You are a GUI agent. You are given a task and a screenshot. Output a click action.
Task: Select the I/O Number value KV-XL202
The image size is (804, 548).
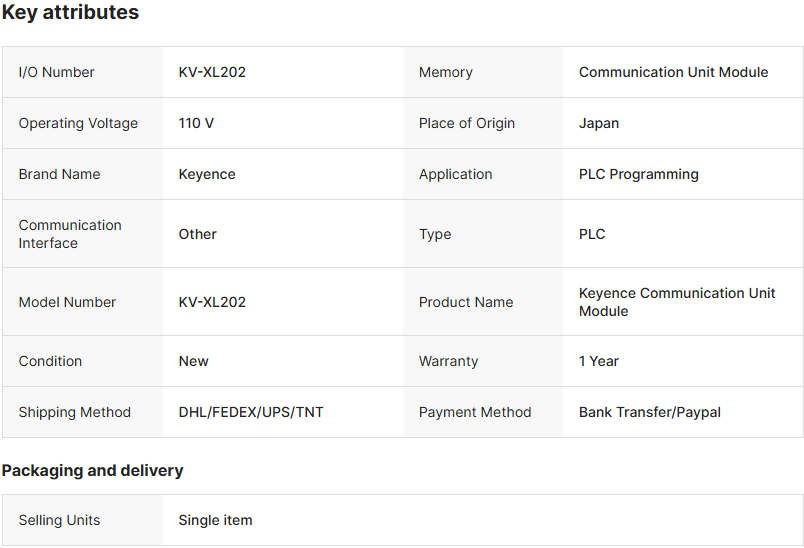tap(212, 72)
